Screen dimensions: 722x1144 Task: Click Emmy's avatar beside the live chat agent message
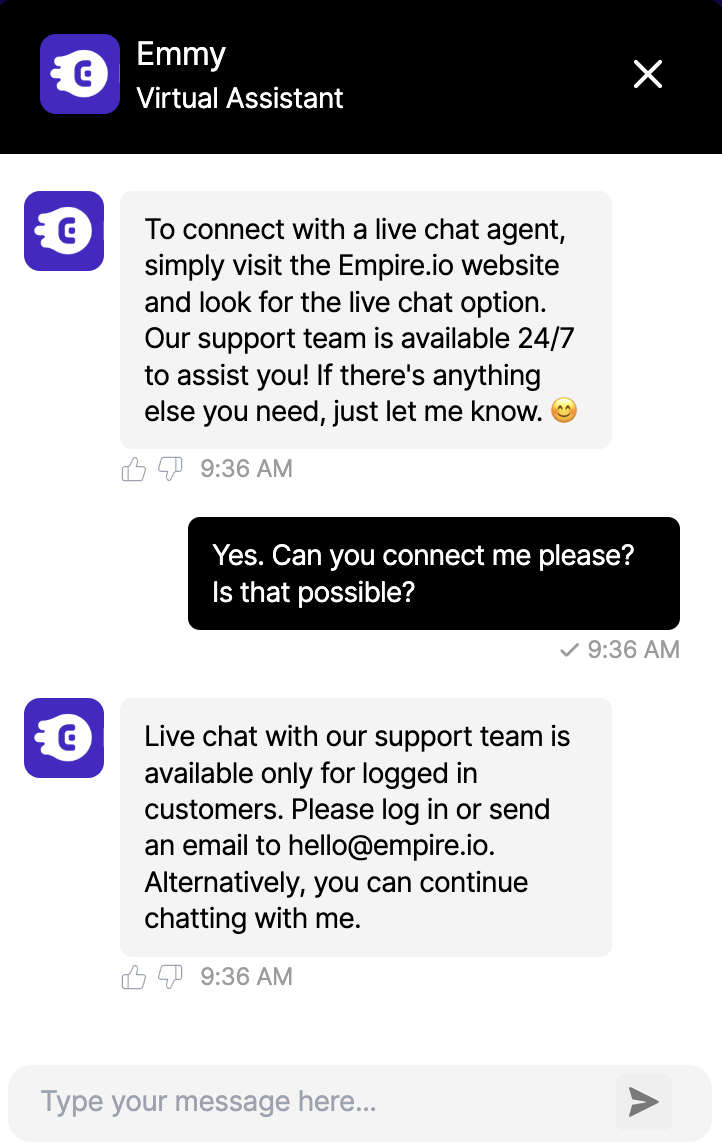point(64,231)
